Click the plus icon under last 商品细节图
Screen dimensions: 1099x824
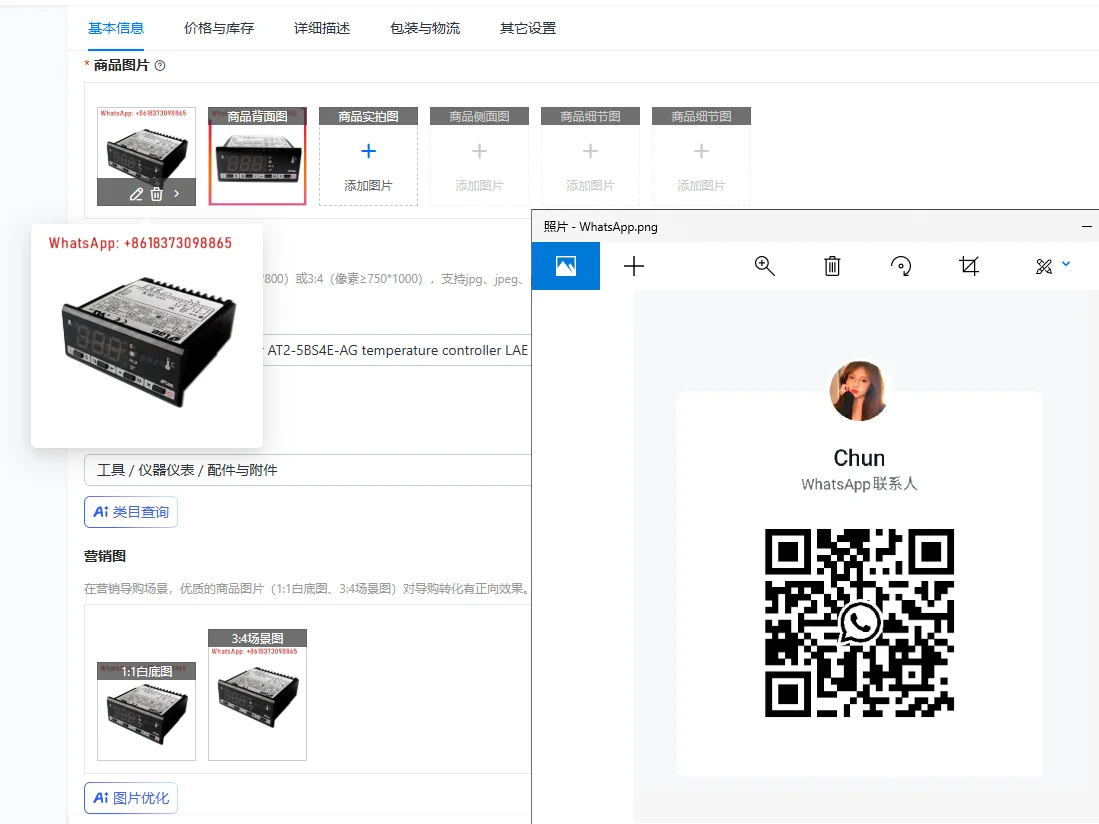tap(701, 151)
